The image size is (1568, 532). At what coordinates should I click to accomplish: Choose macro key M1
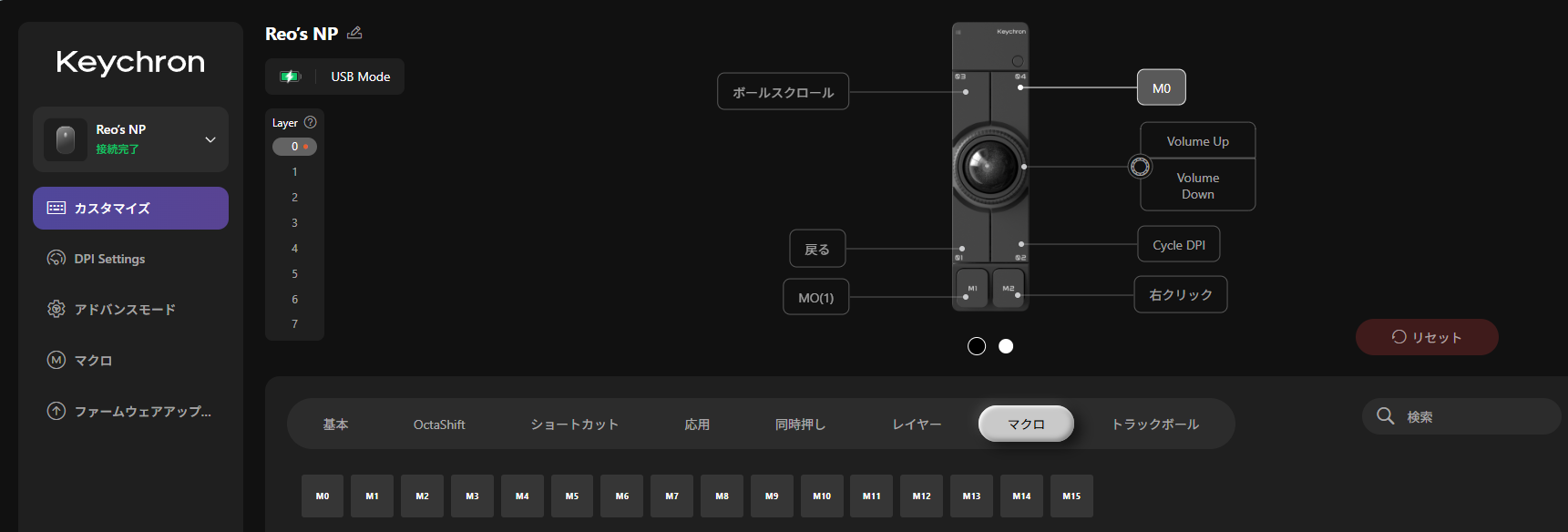(x=373, y=496)
